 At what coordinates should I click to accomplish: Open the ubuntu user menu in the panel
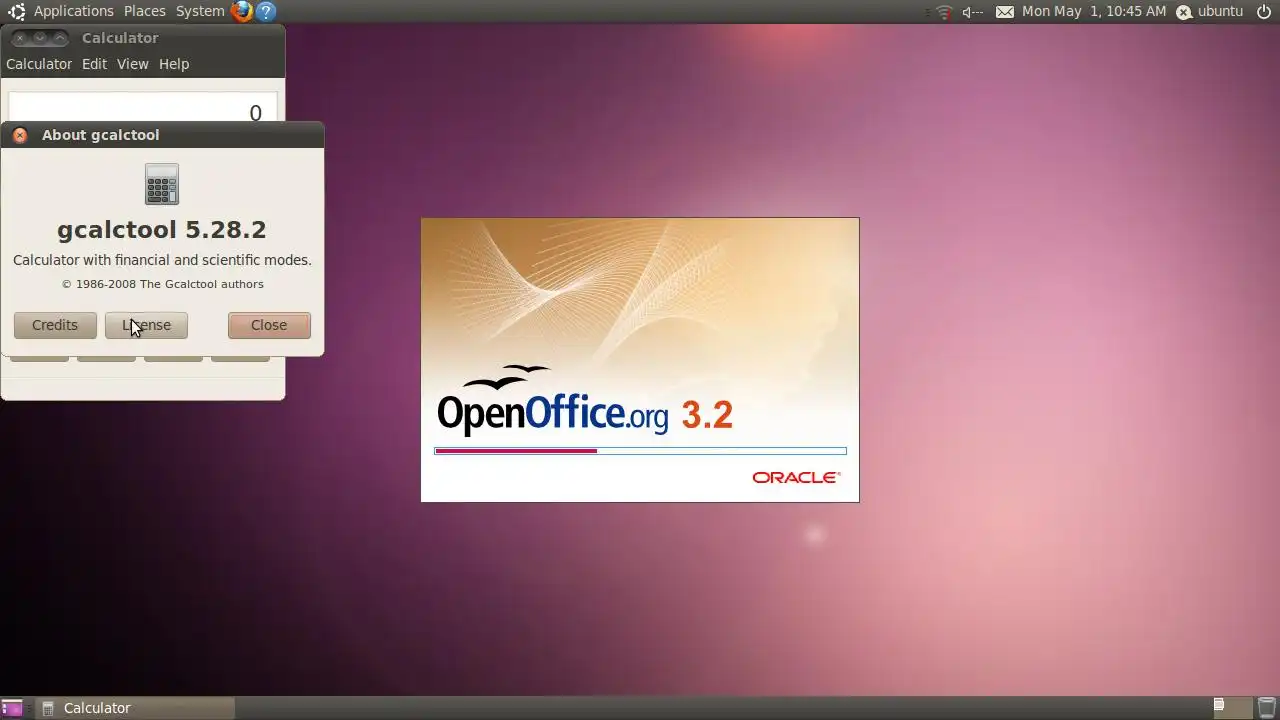[x=1210, y=12]
